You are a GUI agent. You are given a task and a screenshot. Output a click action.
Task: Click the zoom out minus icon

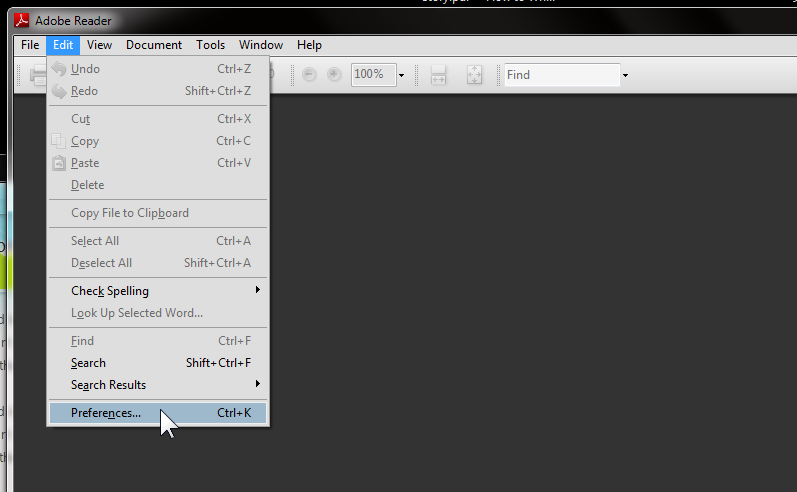309,75
